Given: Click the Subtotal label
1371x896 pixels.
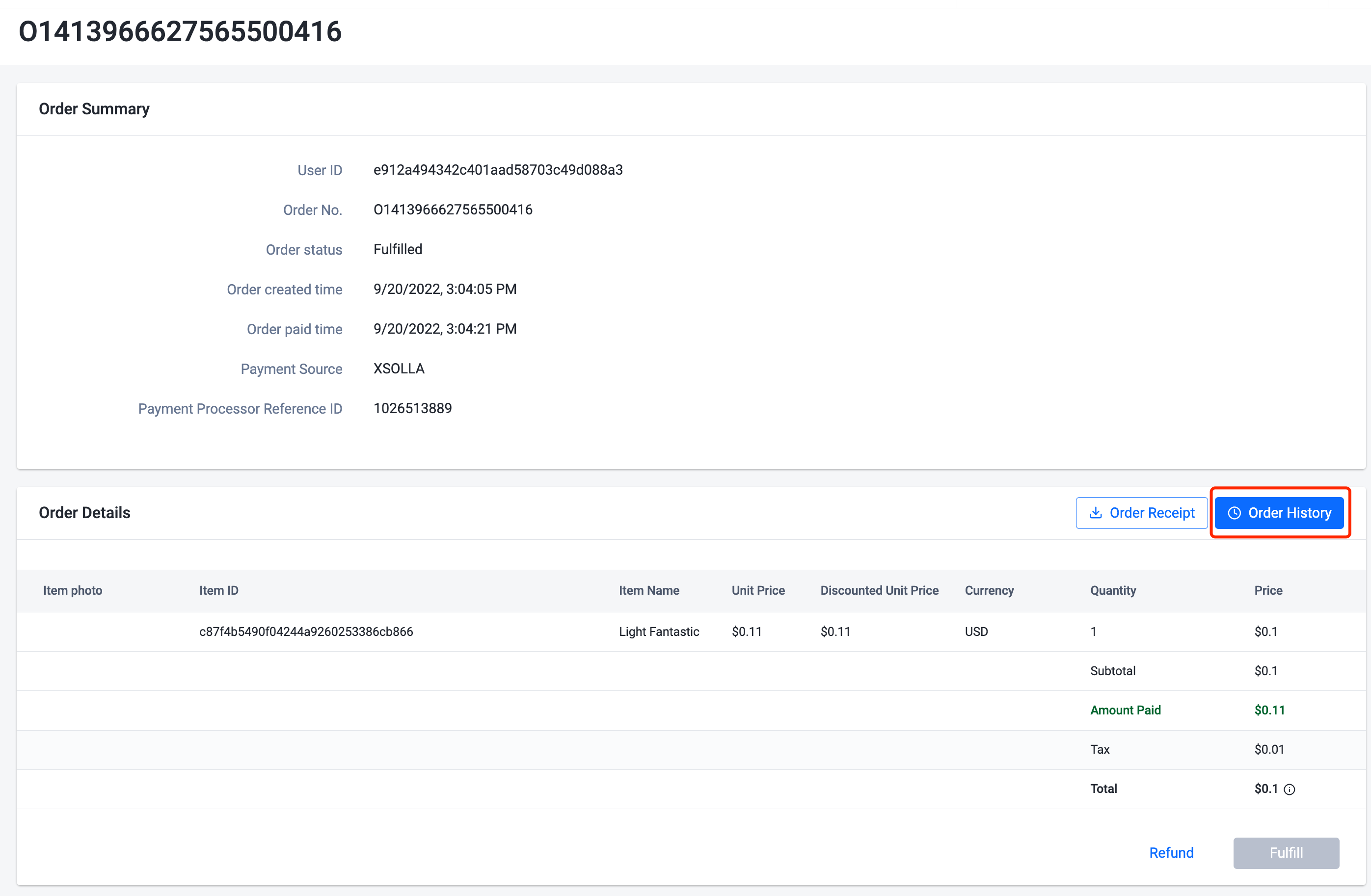Looking at the screenshot, I should coord(1112,671).
